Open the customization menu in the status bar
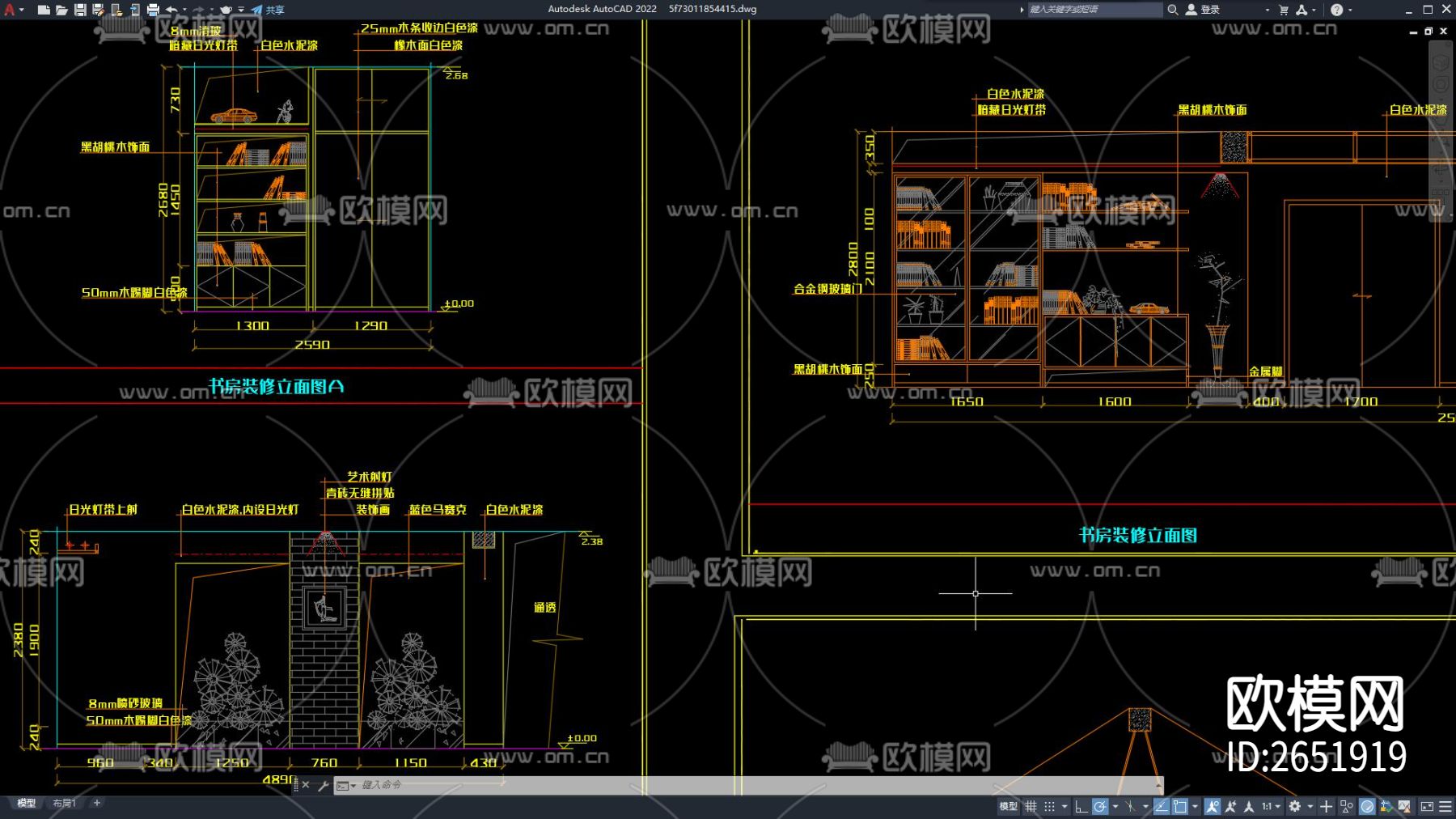 pyautogui.click(x=1445, y=806)
